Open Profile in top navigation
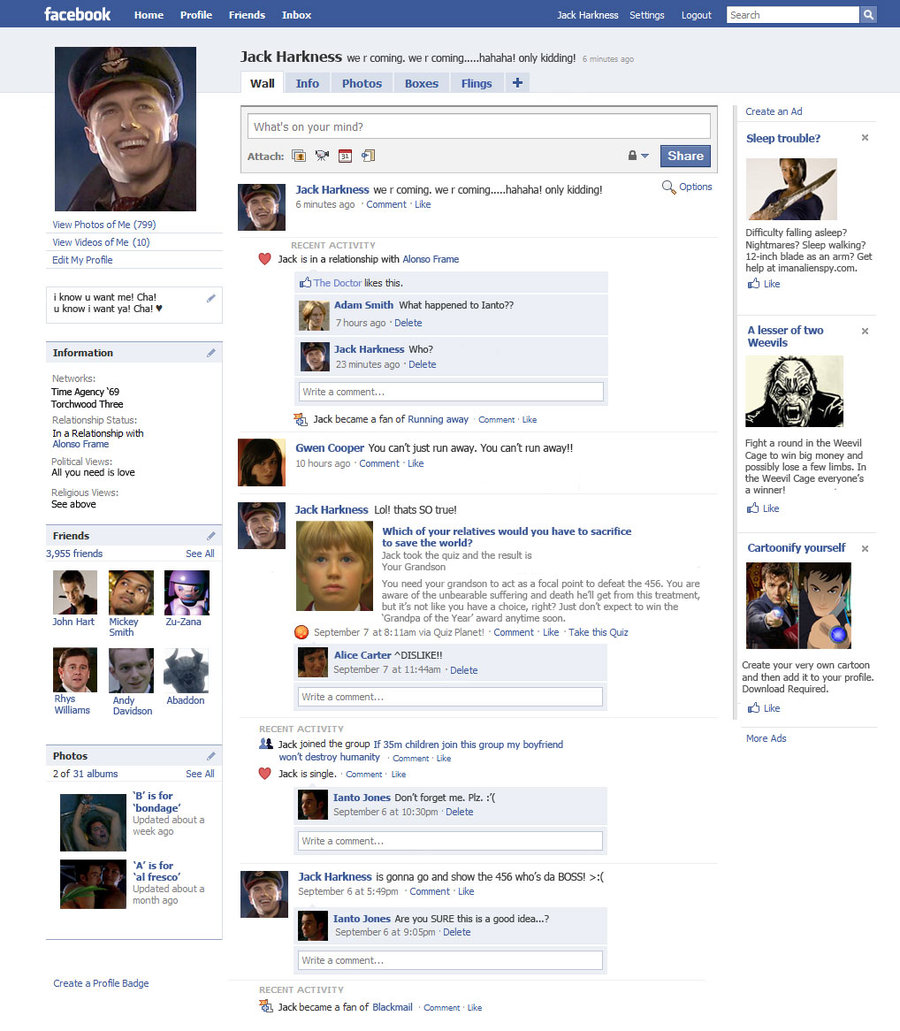This screenshot has height=1031, width=900. click(196, 14)
